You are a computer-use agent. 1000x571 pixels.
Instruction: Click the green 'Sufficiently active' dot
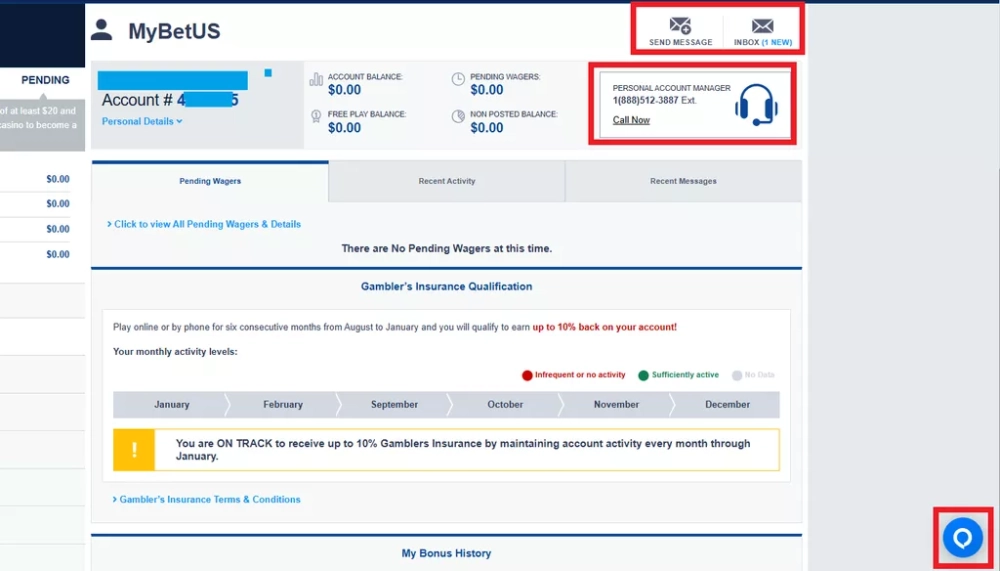click(x=643, y=375)
